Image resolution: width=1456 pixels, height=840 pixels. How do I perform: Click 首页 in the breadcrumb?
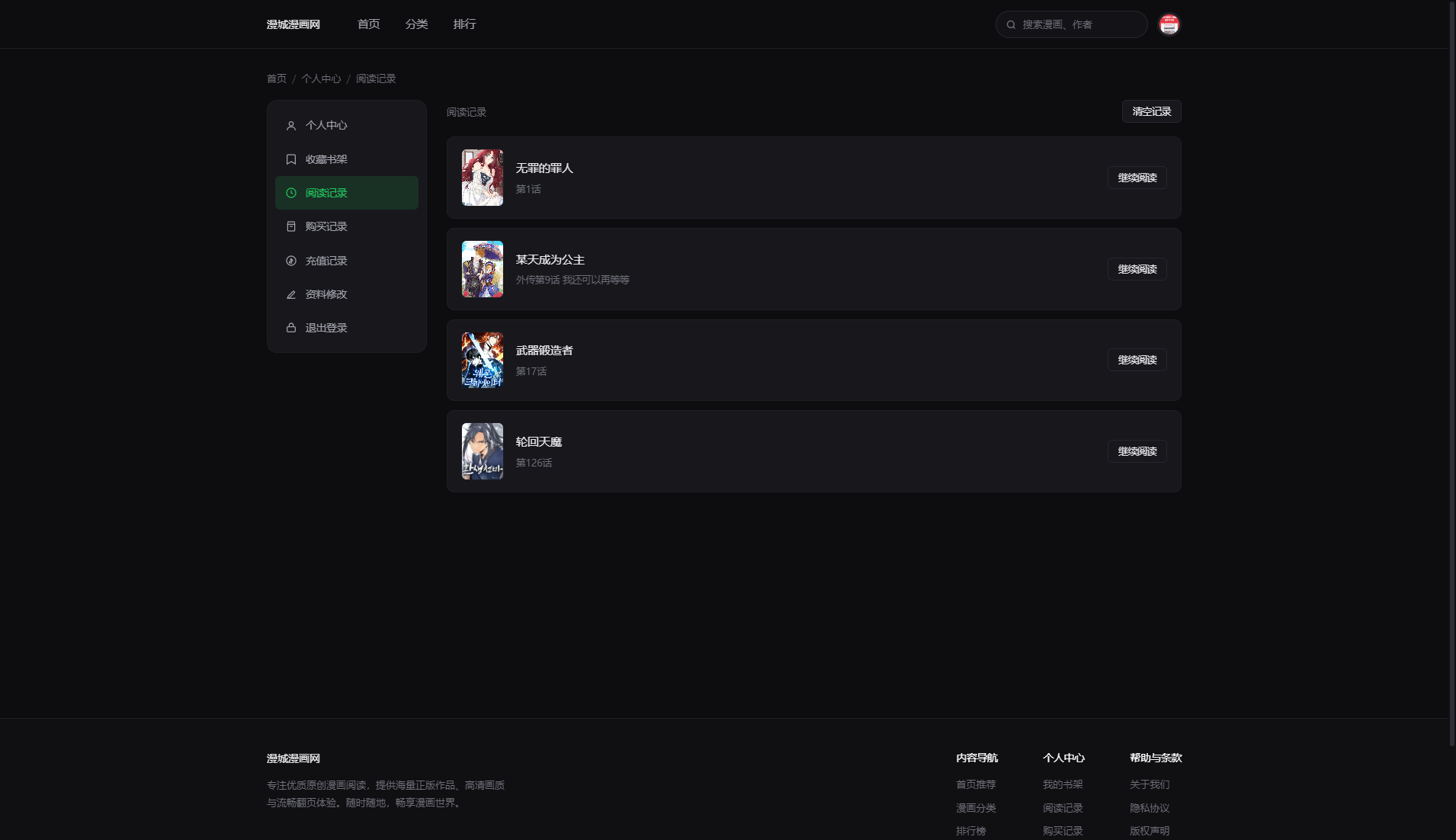[x=276, y=79]
